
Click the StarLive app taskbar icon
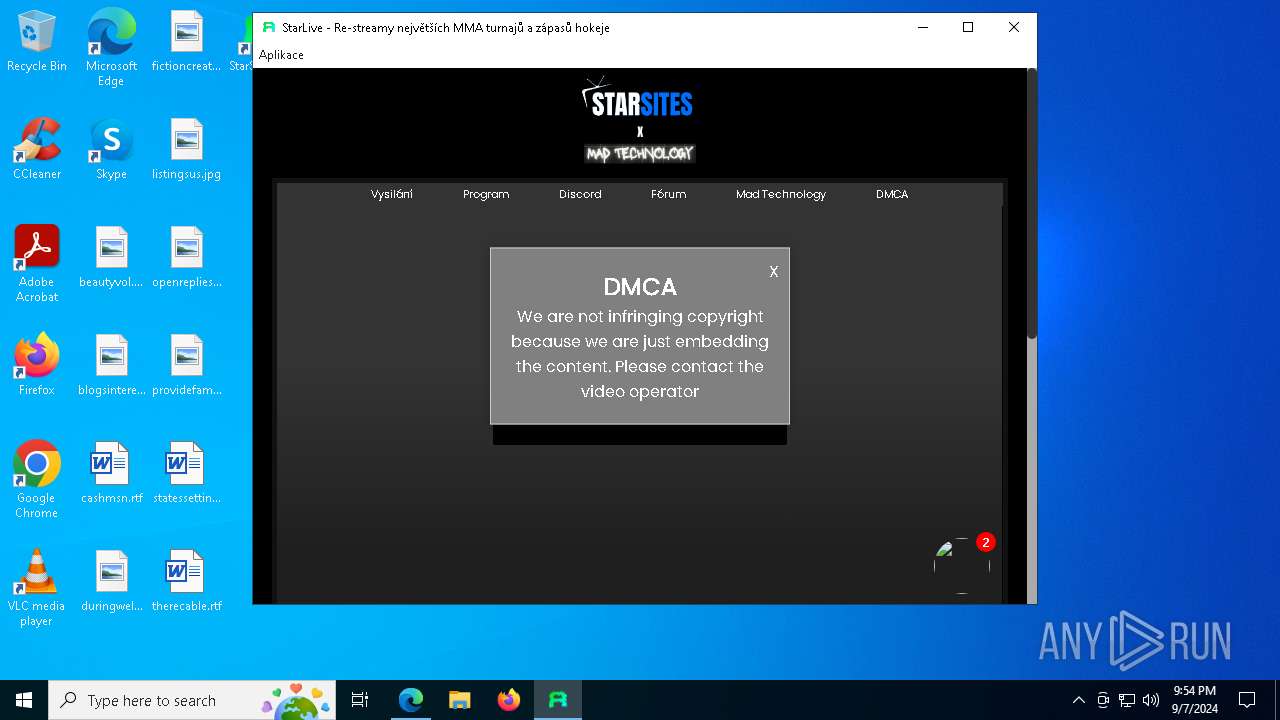click(x=558, y=700)
